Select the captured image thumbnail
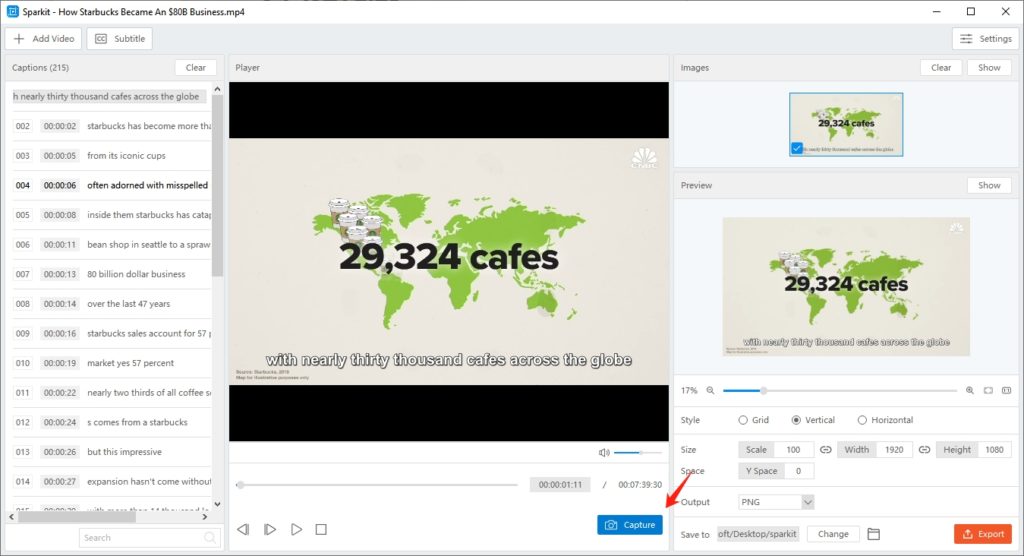Image resolution: width=1024 pixels, height=556 pixels. tap(846, 124)
